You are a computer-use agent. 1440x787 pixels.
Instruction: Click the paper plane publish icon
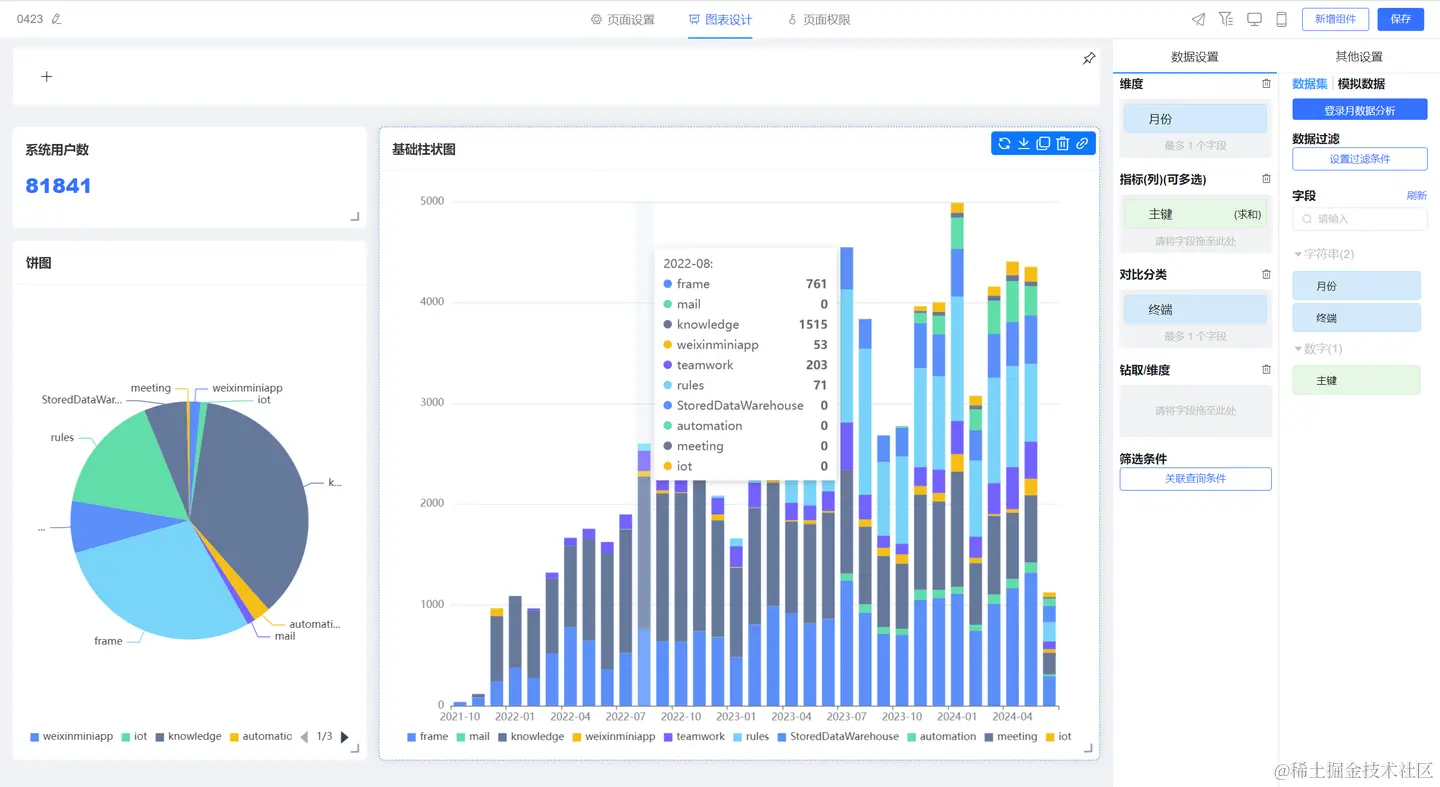coord(1198,19)
